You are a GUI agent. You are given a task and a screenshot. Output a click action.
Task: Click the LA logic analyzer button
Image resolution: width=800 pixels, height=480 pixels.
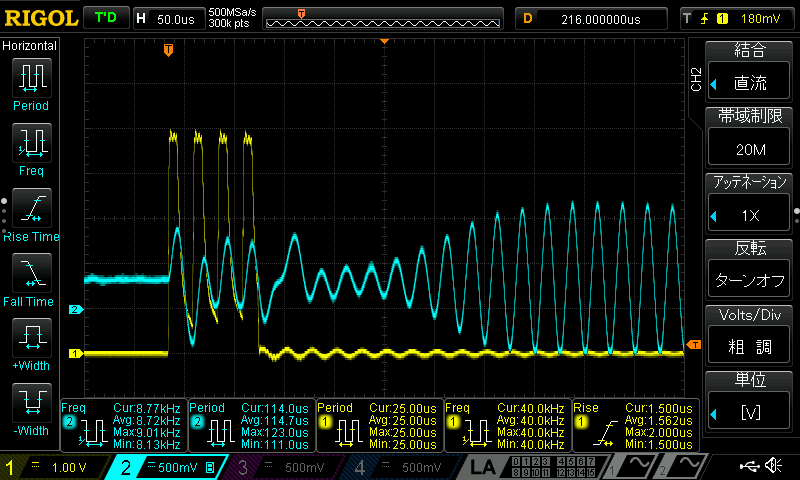[484, 466]
